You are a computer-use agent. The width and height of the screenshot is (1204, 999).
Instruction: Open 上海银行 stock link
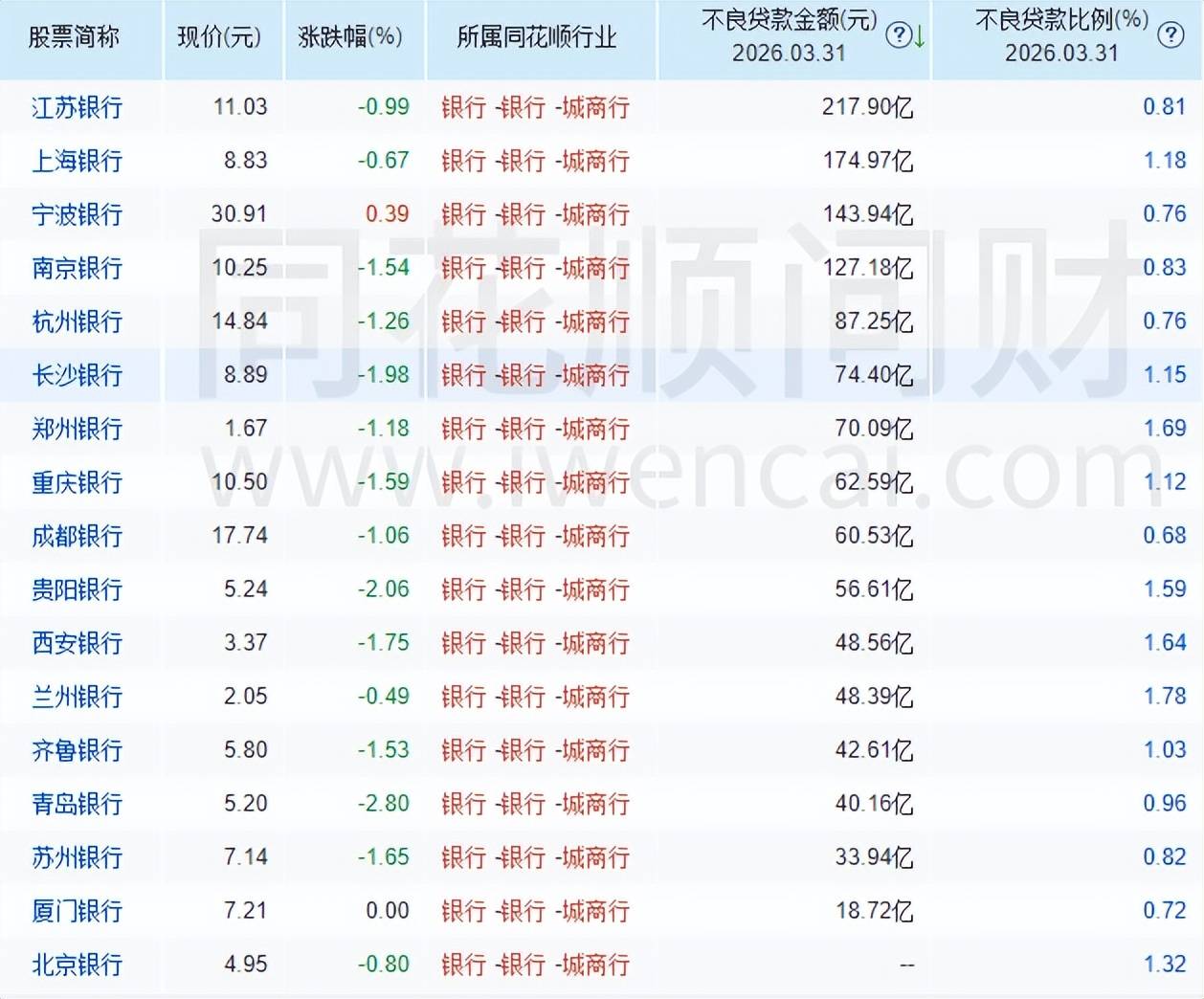[x=78, y=161]
